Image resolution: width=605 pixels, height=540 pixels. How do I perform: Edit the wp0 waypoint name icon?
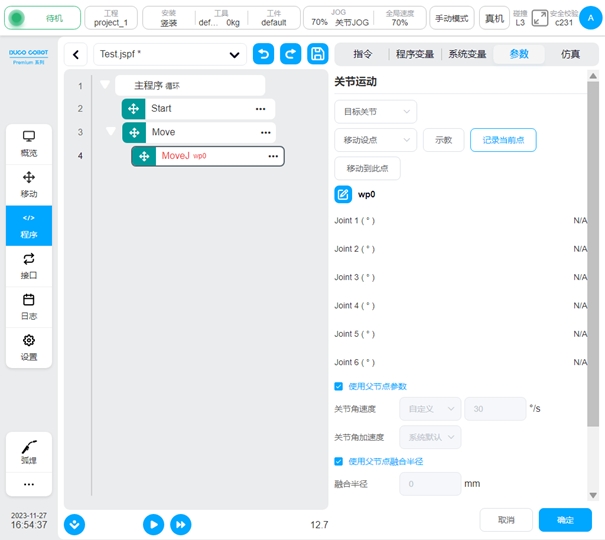point(343,195)
